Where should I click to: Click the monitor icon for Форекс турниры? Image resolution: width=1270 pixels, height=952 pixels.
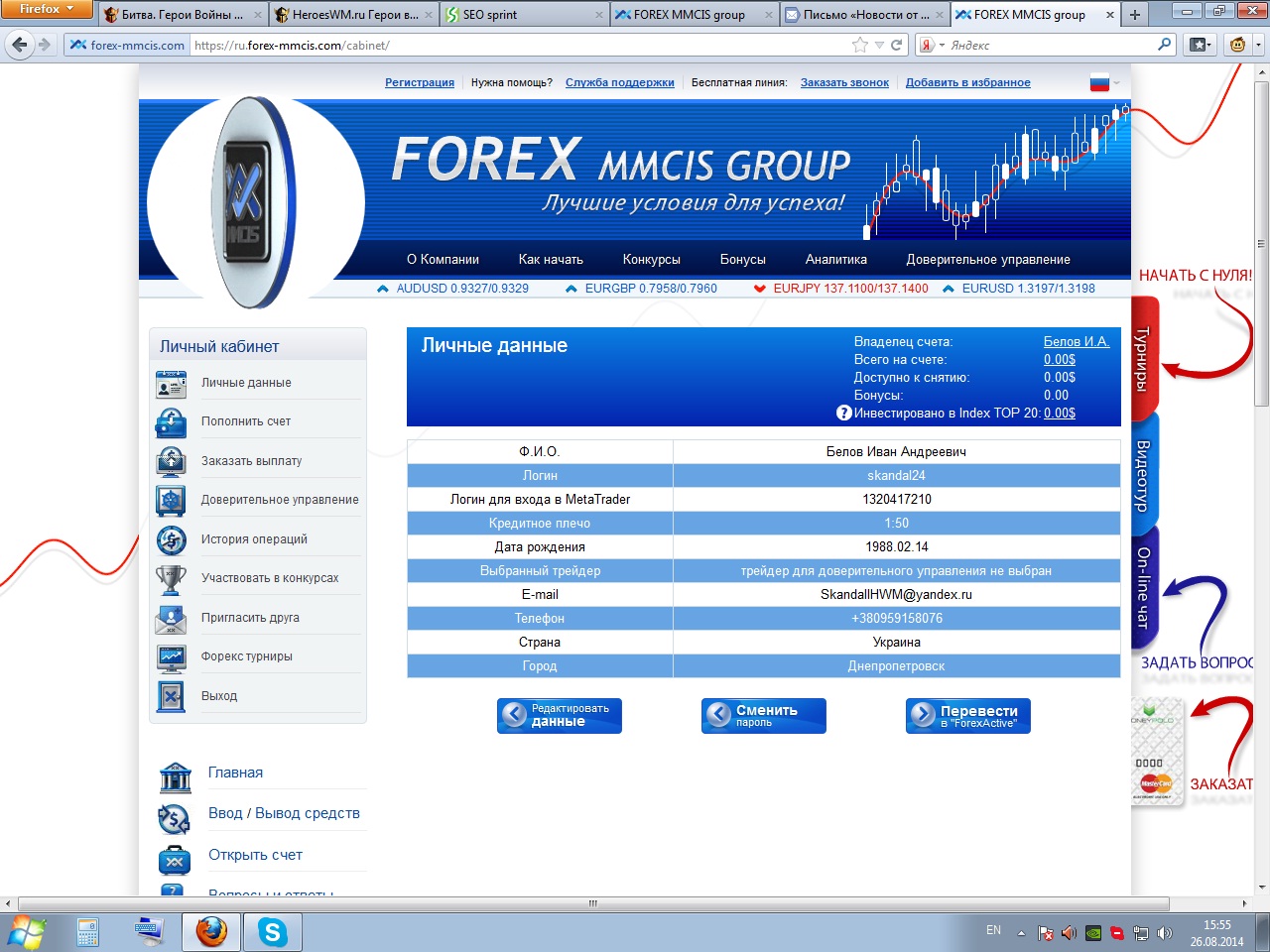(171, 657)
